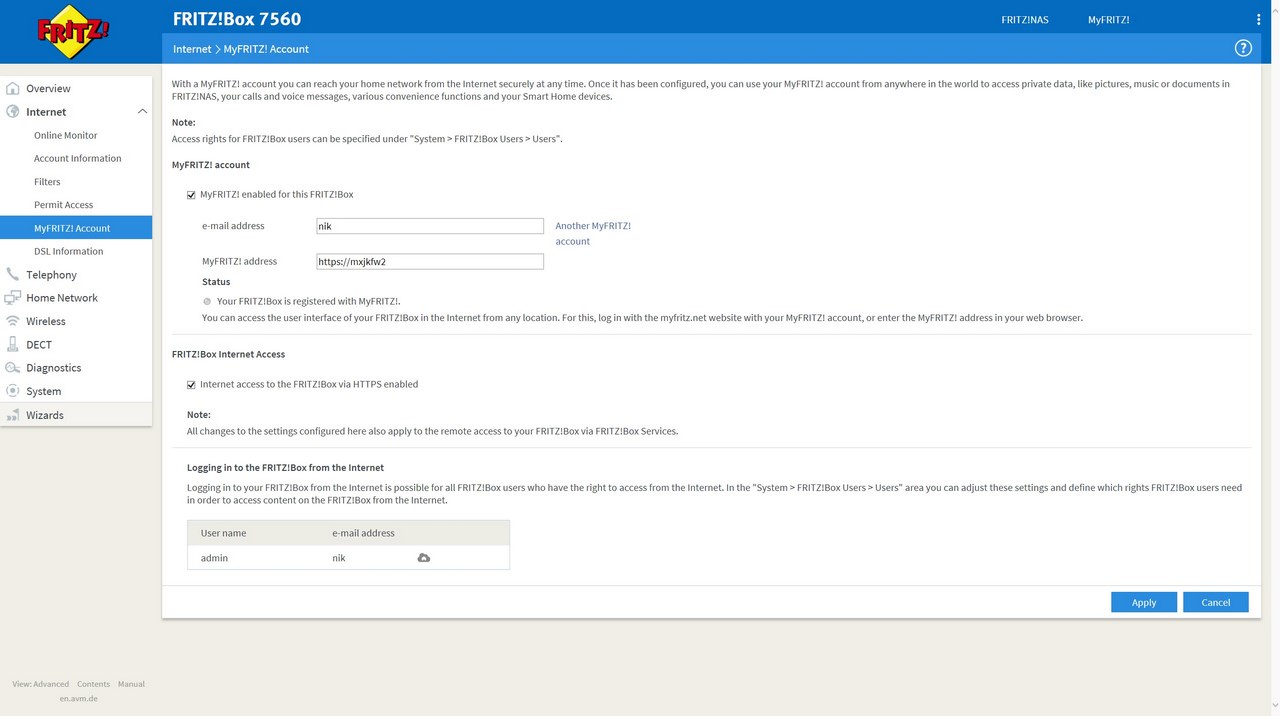Open the help question mark icon
The width and height of the screenshot is (1280, 716).
(x=1243, y=48)
